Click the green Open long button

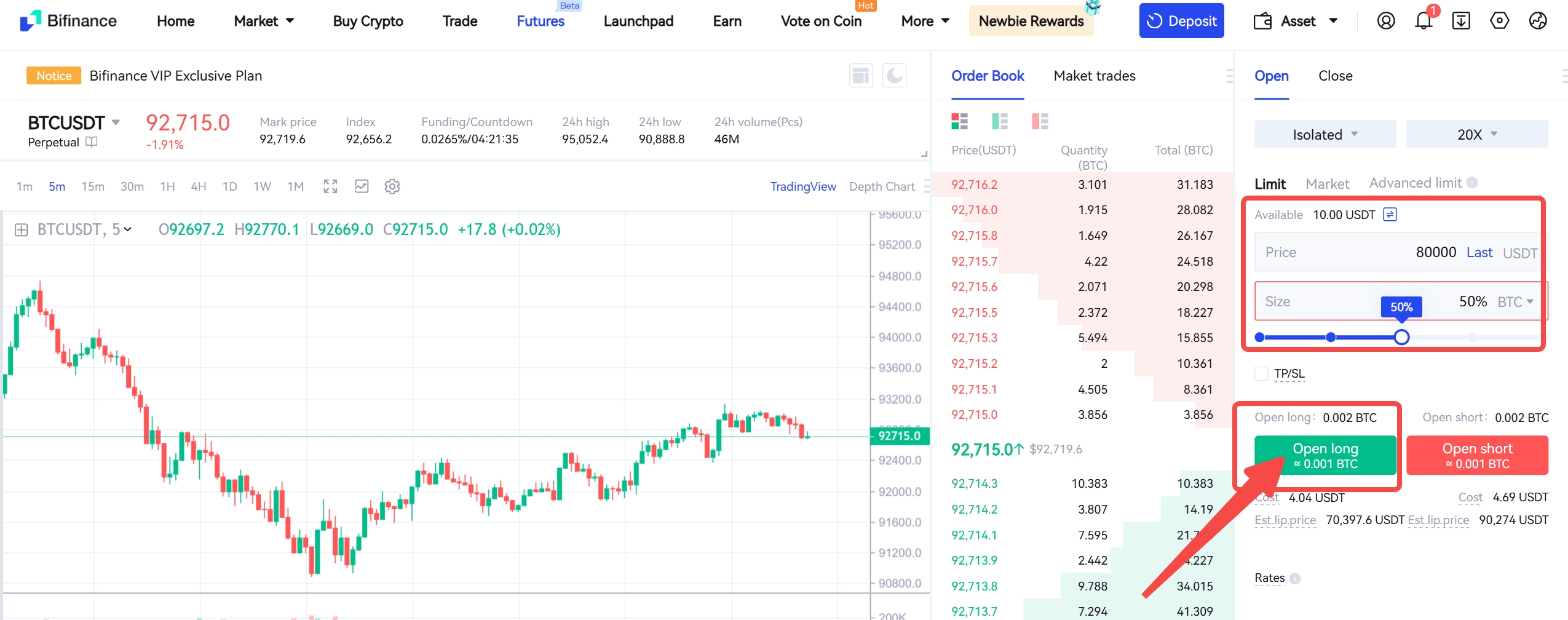[x=1324, y=455]
